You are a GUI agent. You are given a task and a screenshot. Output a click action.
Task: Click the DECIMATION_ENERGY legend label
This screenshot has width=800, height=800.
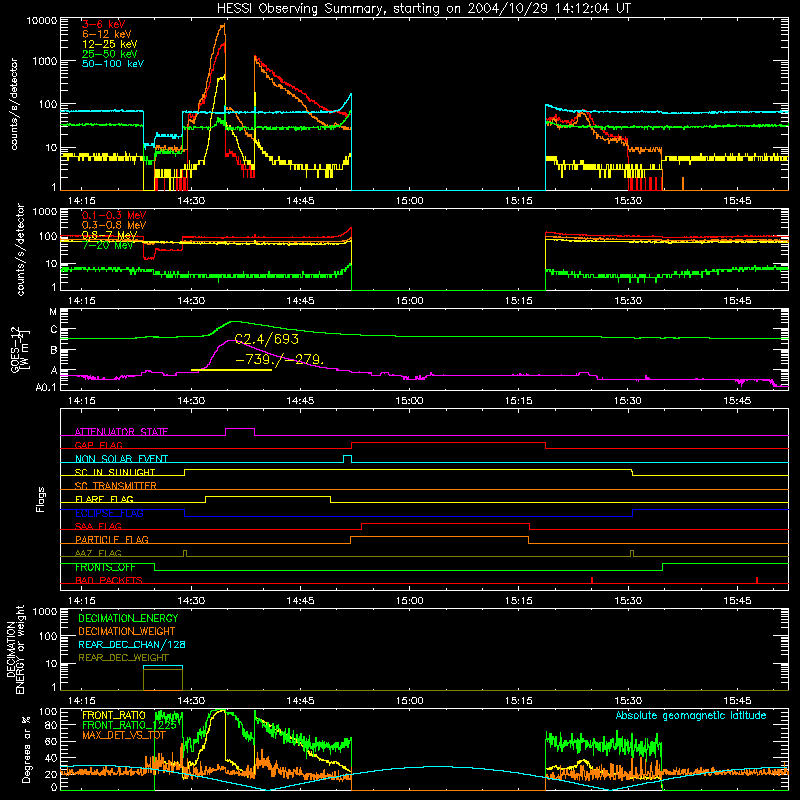[128, 618]
